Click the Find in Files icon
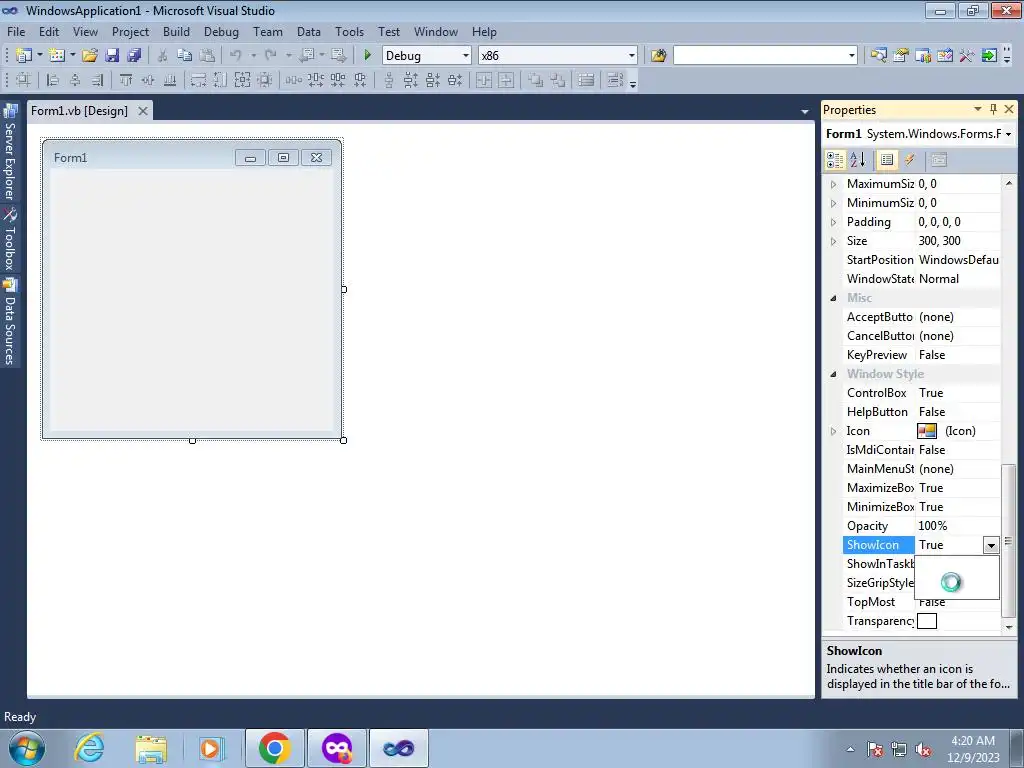The image size is (1024, 768). pos(658,56)
